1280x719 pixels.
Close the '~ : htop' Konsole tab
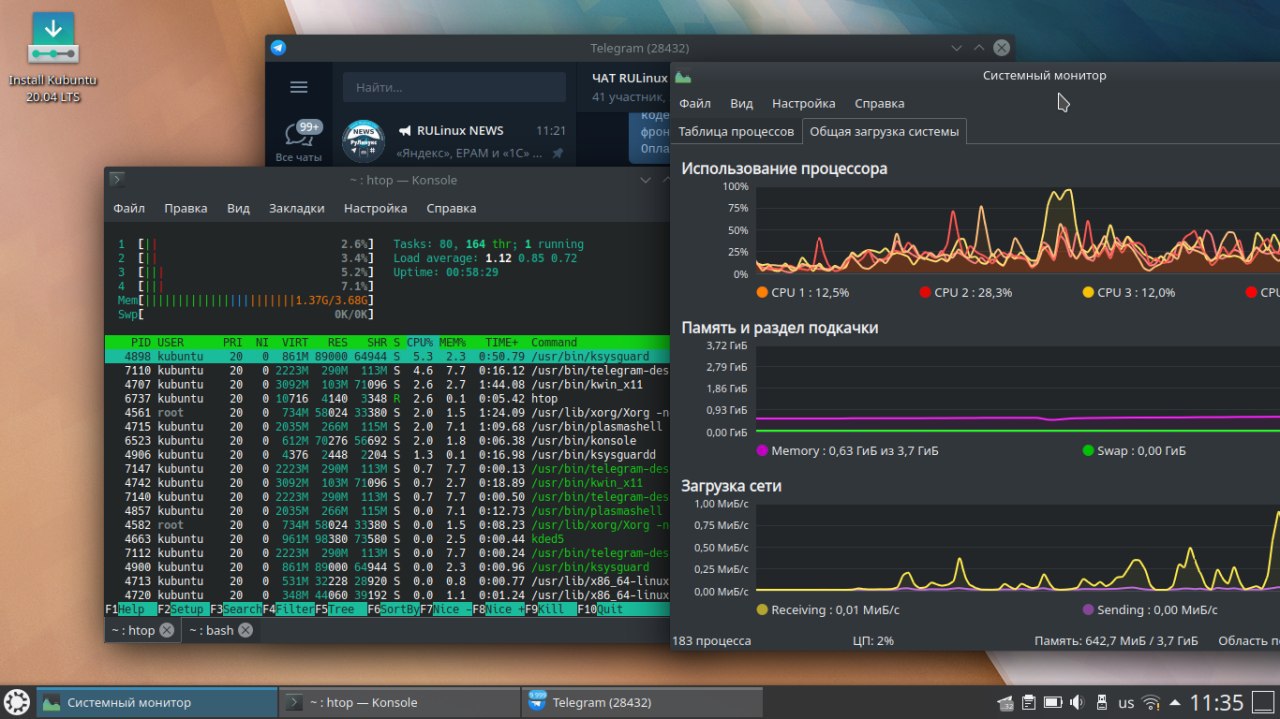[167, 630]
